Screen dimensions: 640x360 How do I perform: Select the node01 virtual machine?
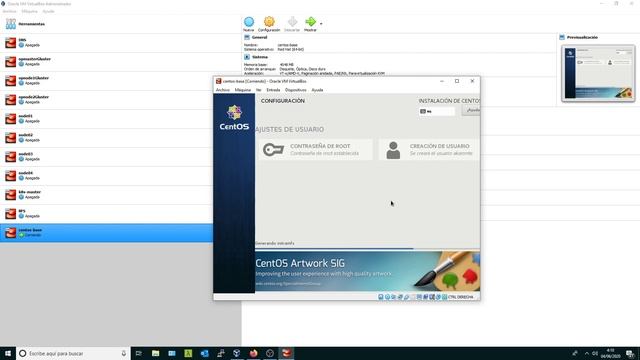point(106,119)
